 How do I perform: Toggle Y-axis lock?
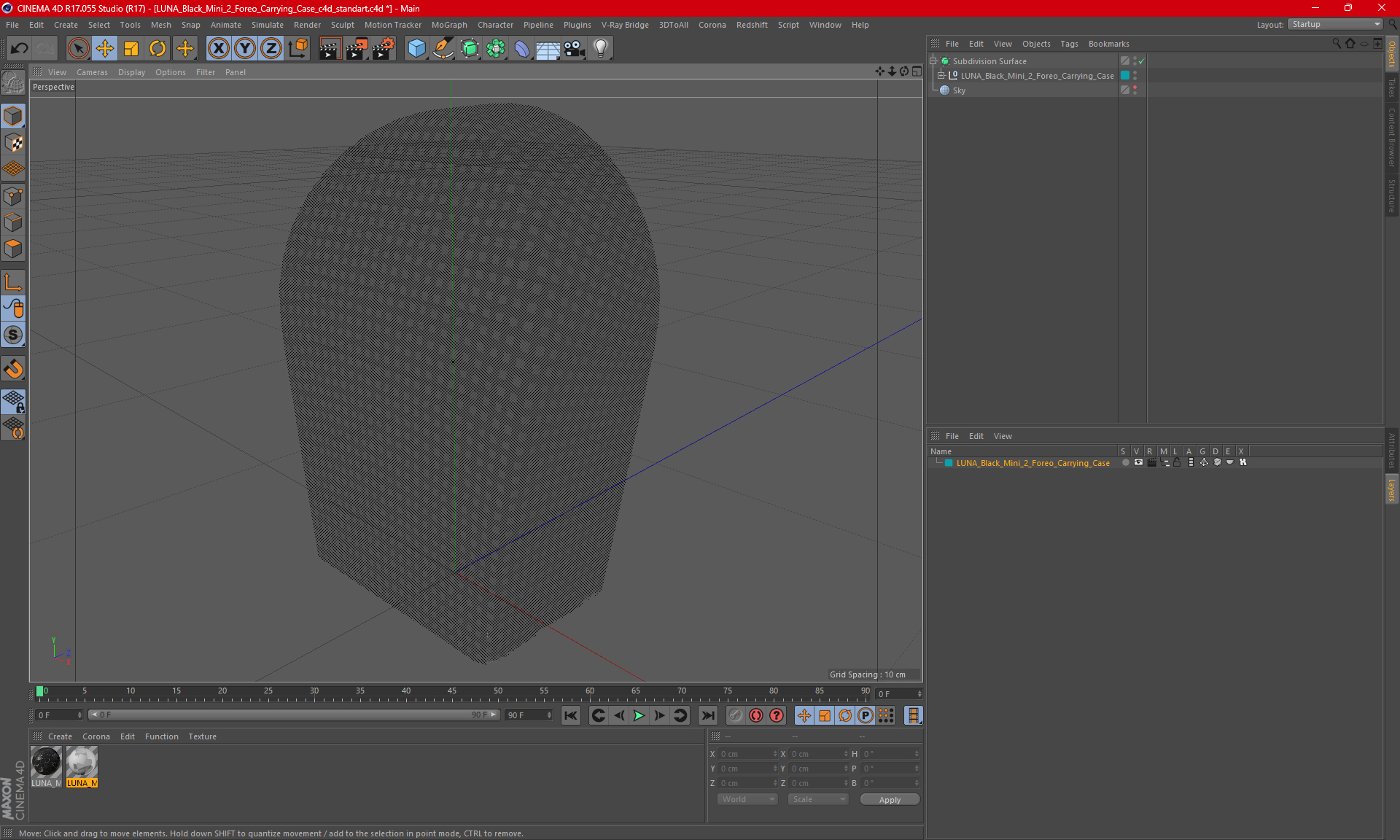pyautogui.click(x=245, y=48)
